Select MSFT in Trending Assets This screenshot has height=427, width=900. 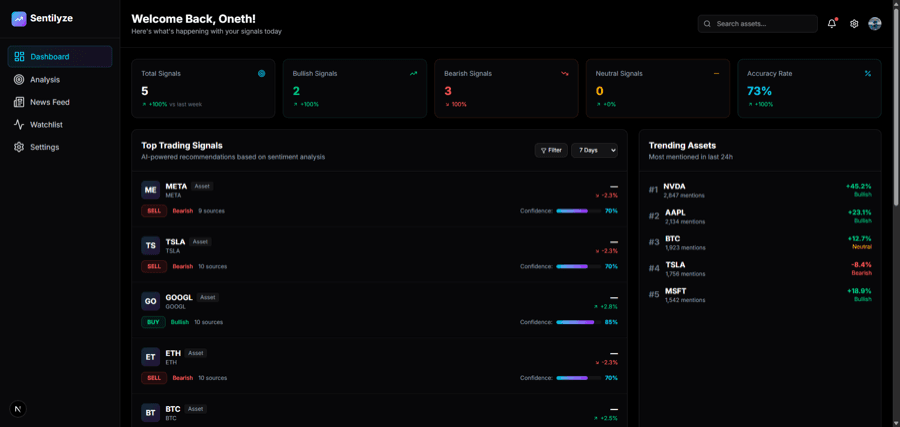(760, 295)
